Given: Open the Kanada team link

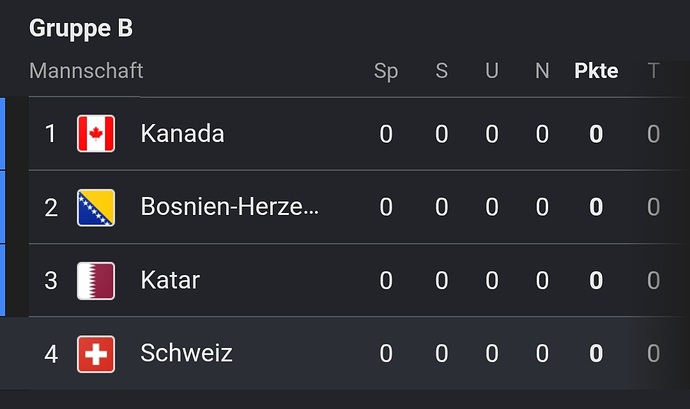Looking at the screenshot, I should tap(182, 133).
